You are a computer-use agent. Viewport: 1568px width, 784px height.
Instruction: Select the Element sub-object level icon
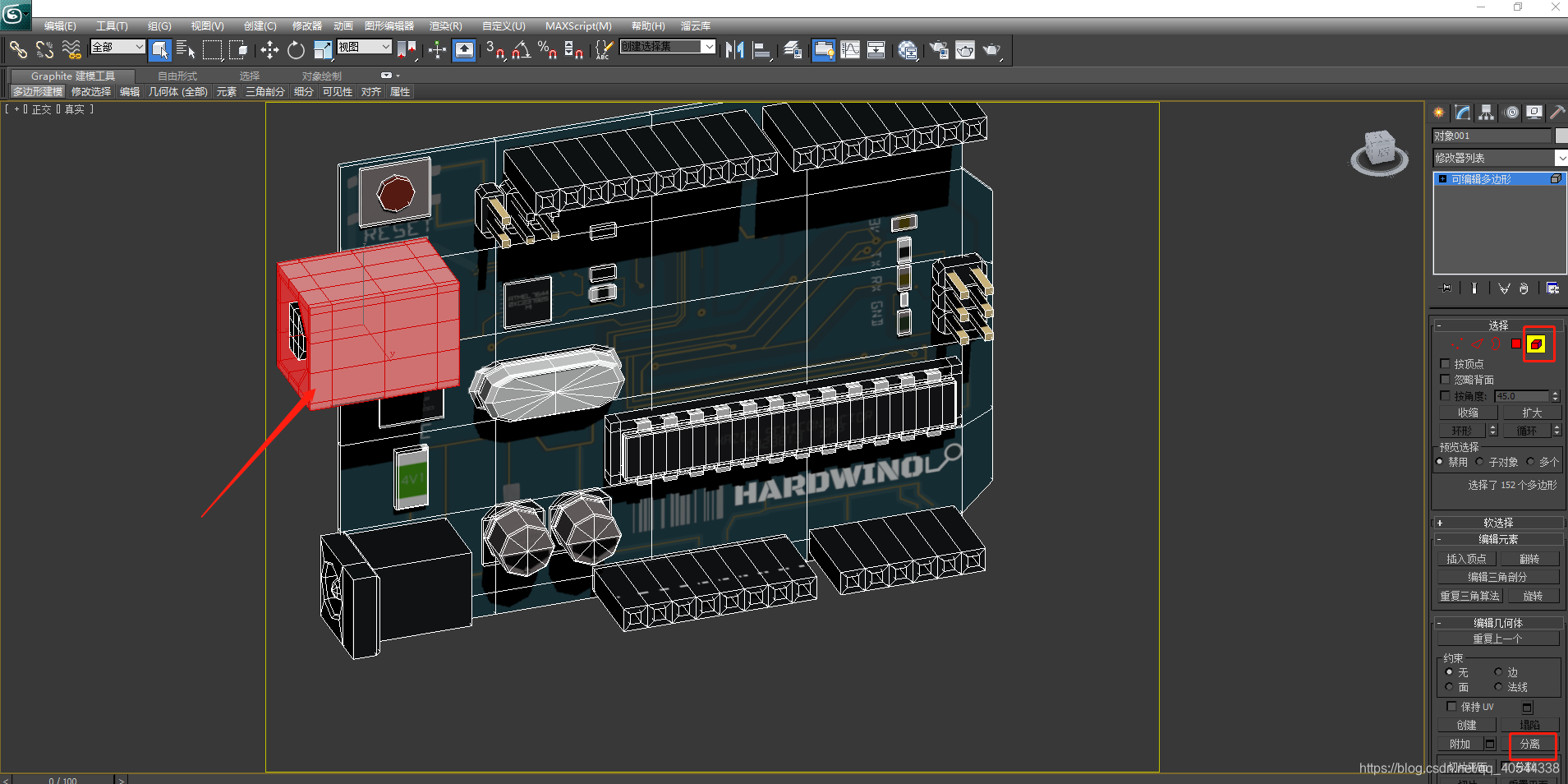1536,344
